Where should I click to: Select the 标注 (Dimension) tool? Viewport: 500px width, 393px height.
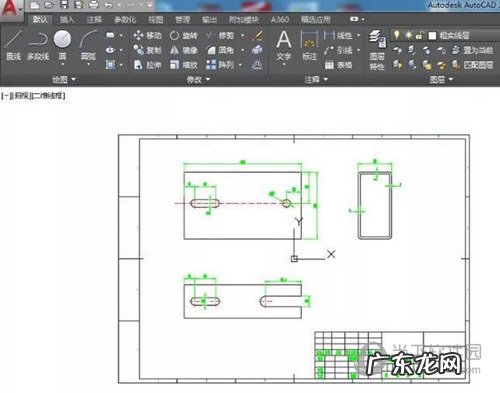309,46
